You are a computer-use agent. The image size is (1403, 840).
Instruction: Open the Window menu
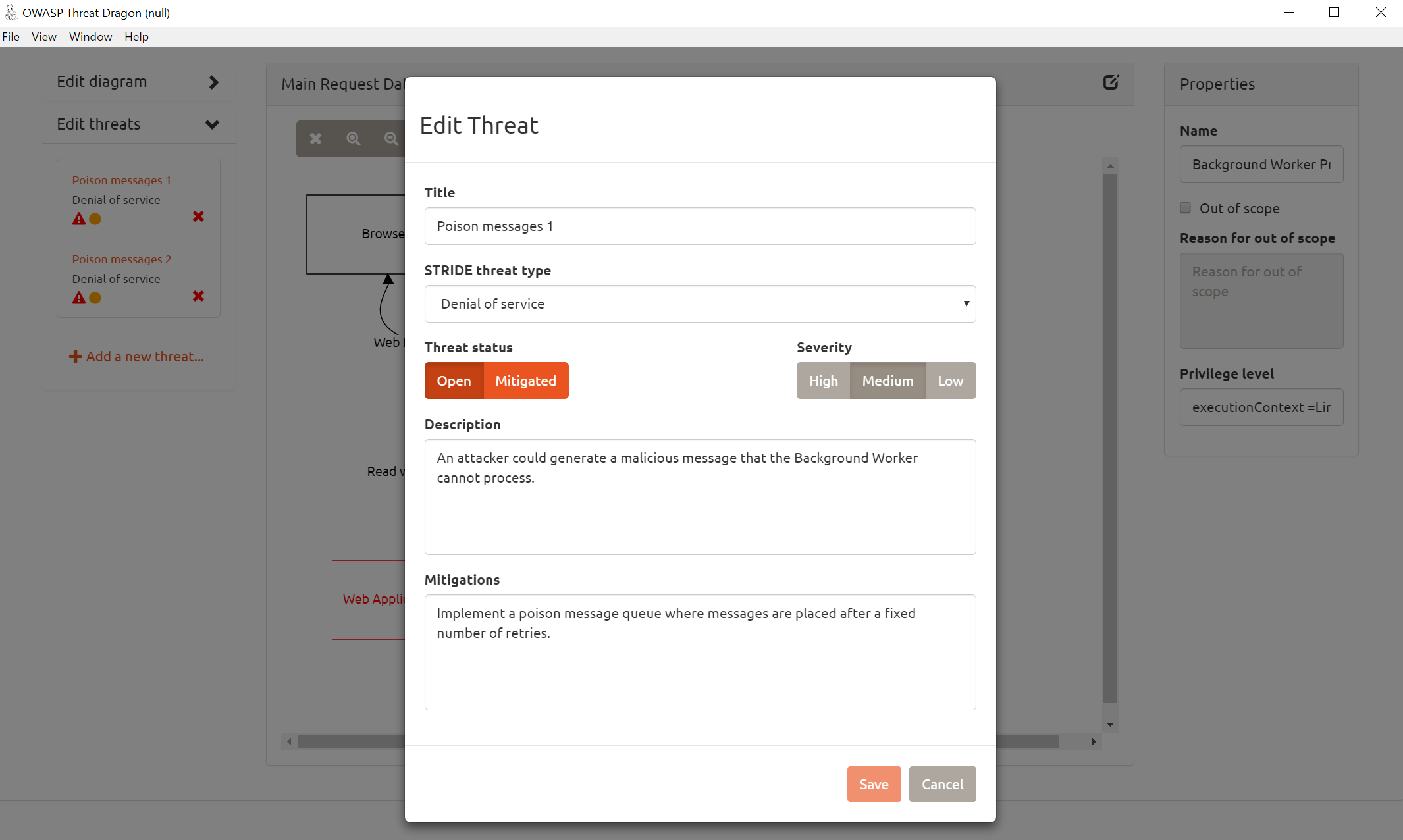(90, 37)
